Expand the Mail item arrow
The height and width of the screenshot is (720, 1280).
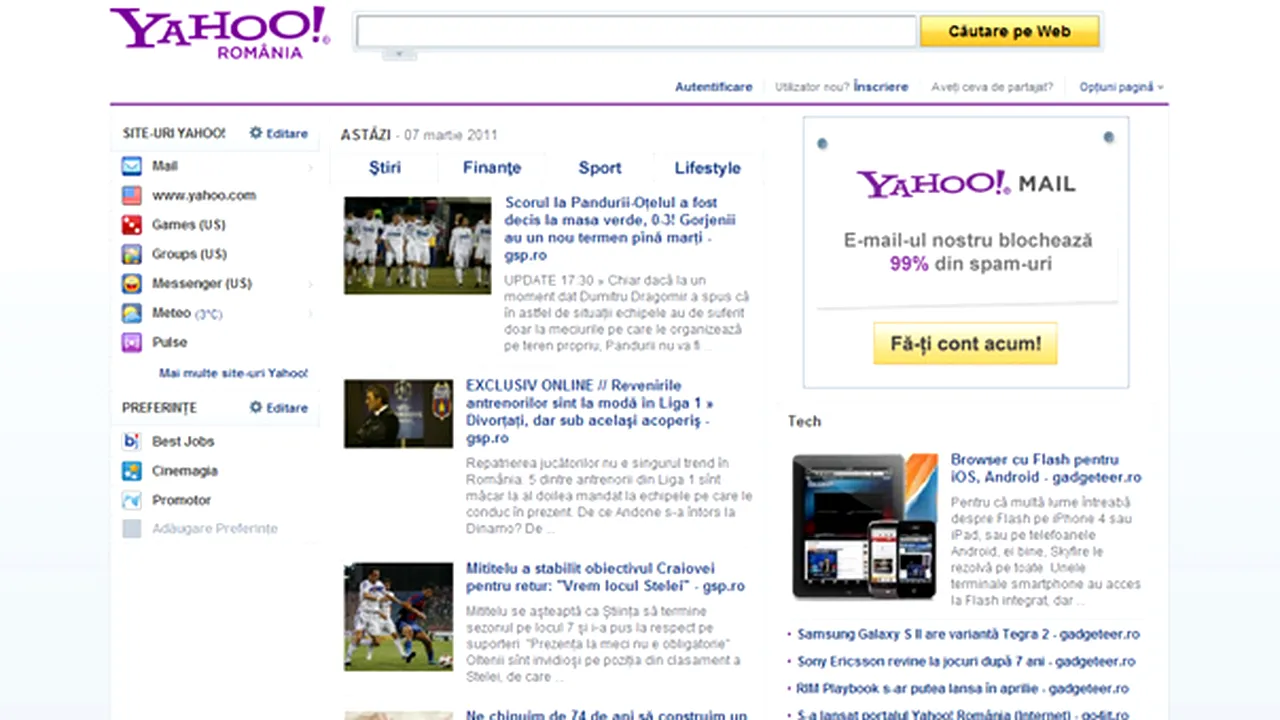click(x=310, y=167)
